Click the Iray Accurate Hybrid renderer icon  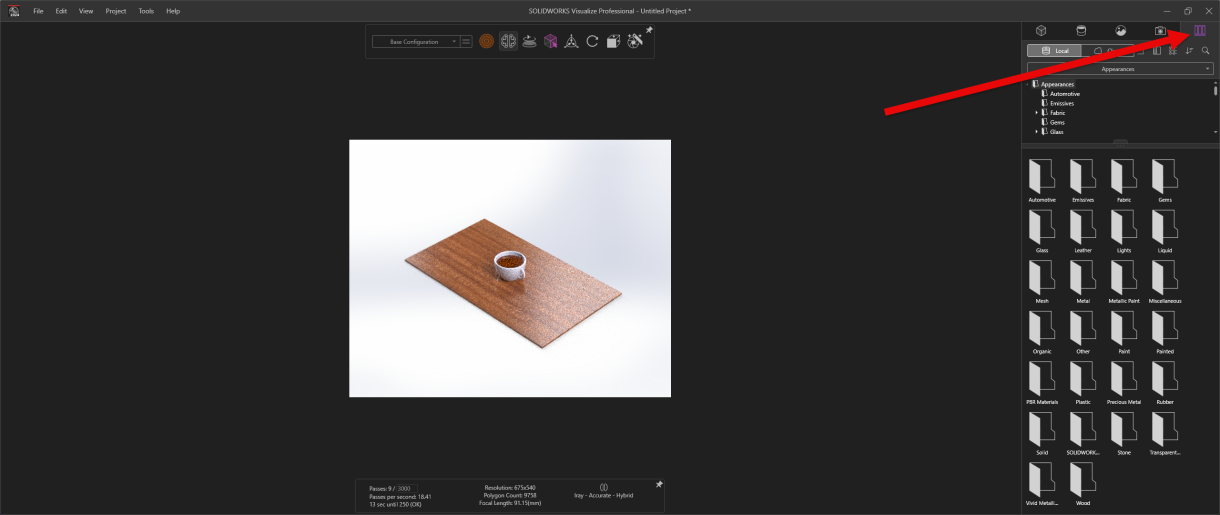[603, 487]
